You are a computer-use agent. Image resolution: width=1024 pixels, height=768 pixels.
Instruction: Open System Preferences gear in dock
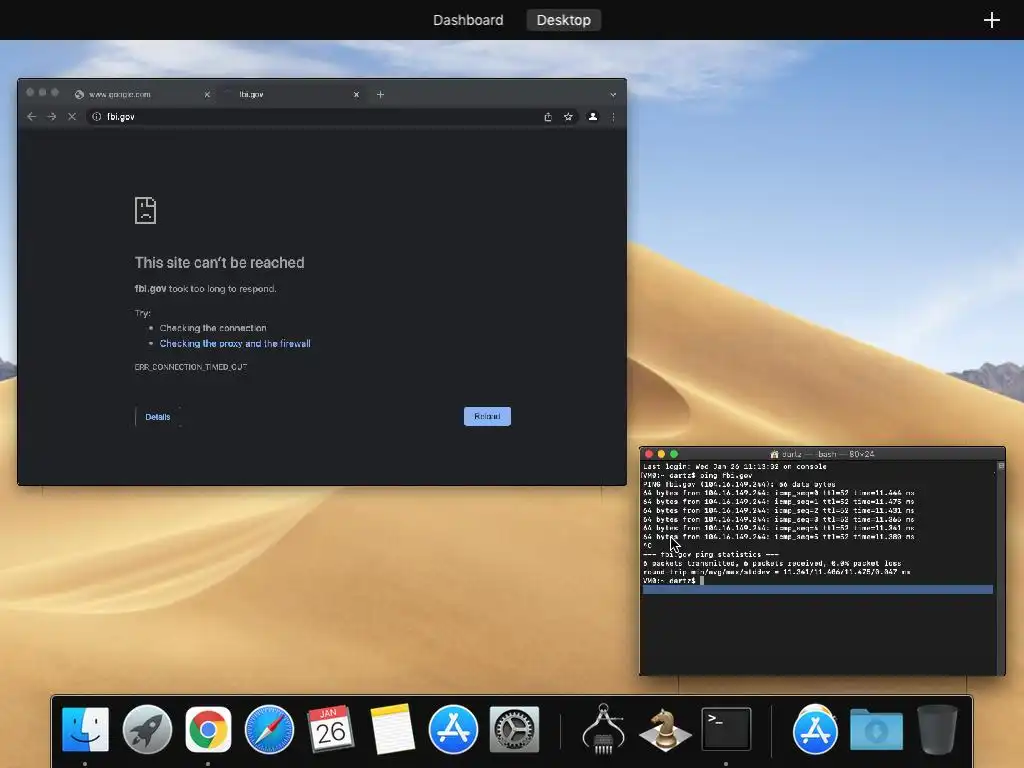point(514,729)
